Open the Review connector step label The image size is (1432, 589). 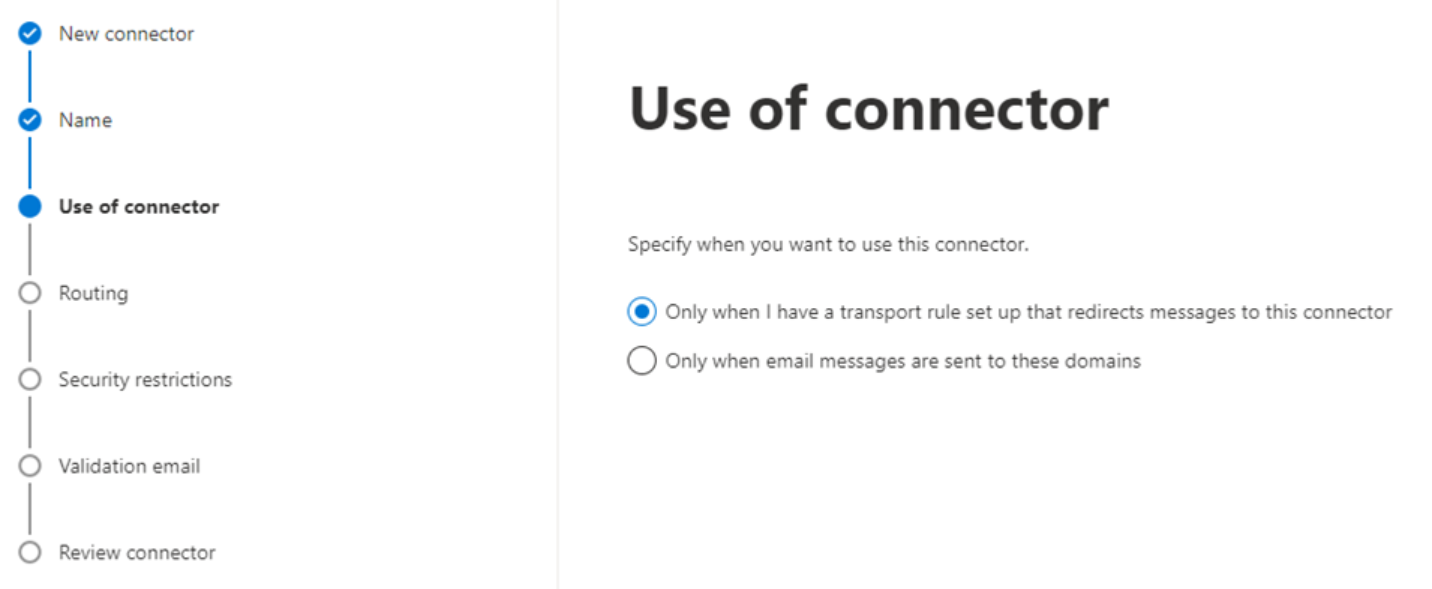137,552
